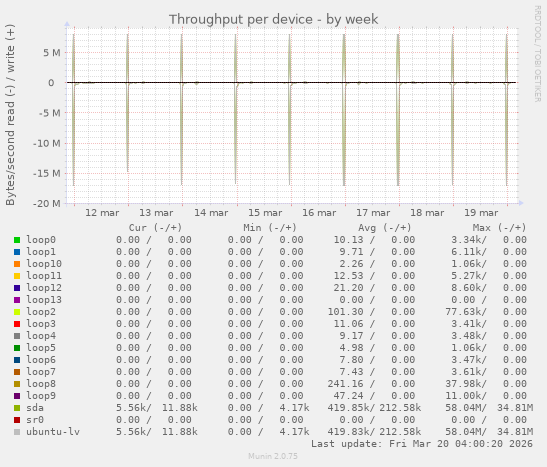Viewport: 547px width, 467px height.
Task: Click the 14 mar x-axis label
Action: tap(211, 213)
